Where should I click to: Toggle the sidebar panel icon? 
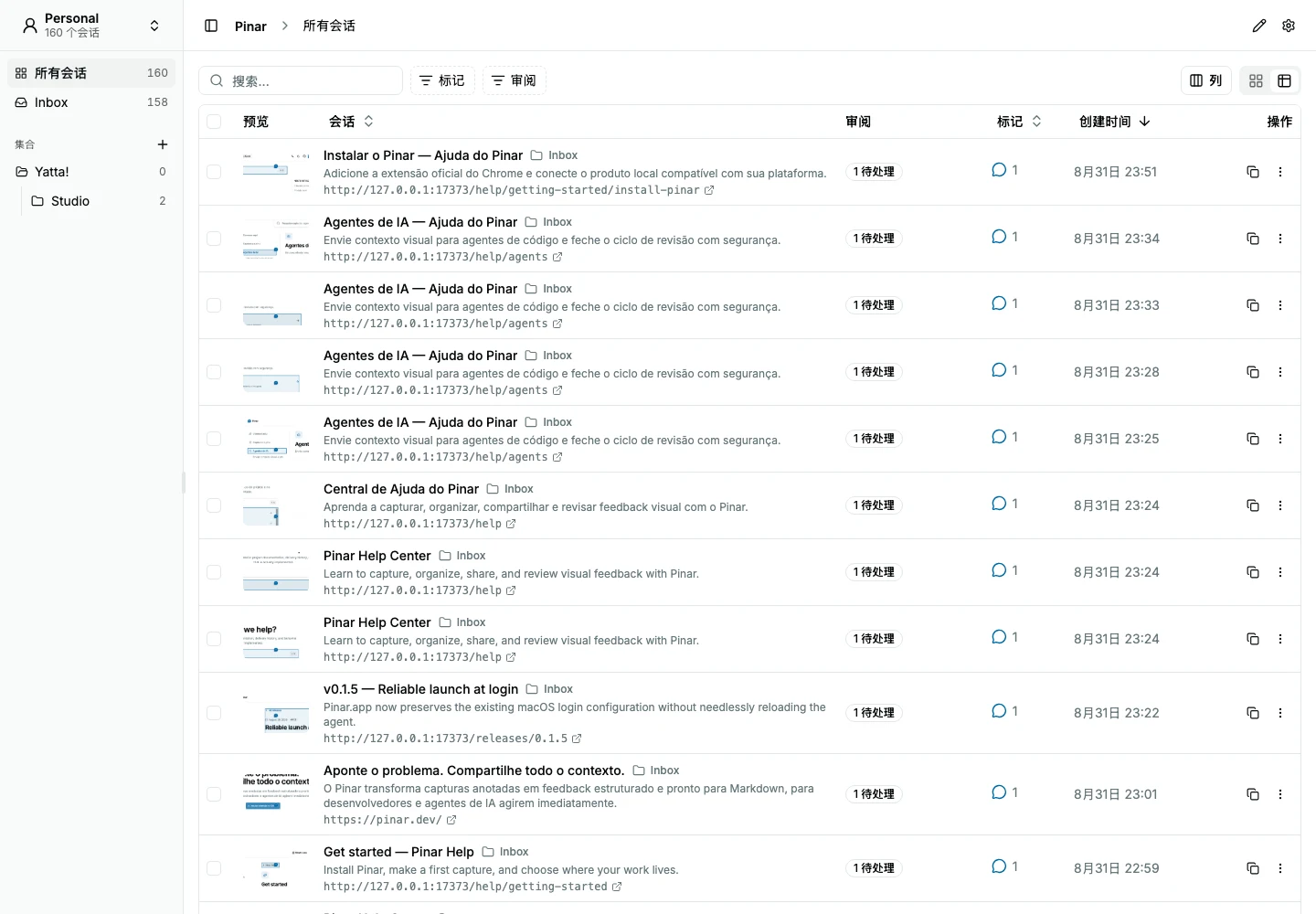(211, 26)
